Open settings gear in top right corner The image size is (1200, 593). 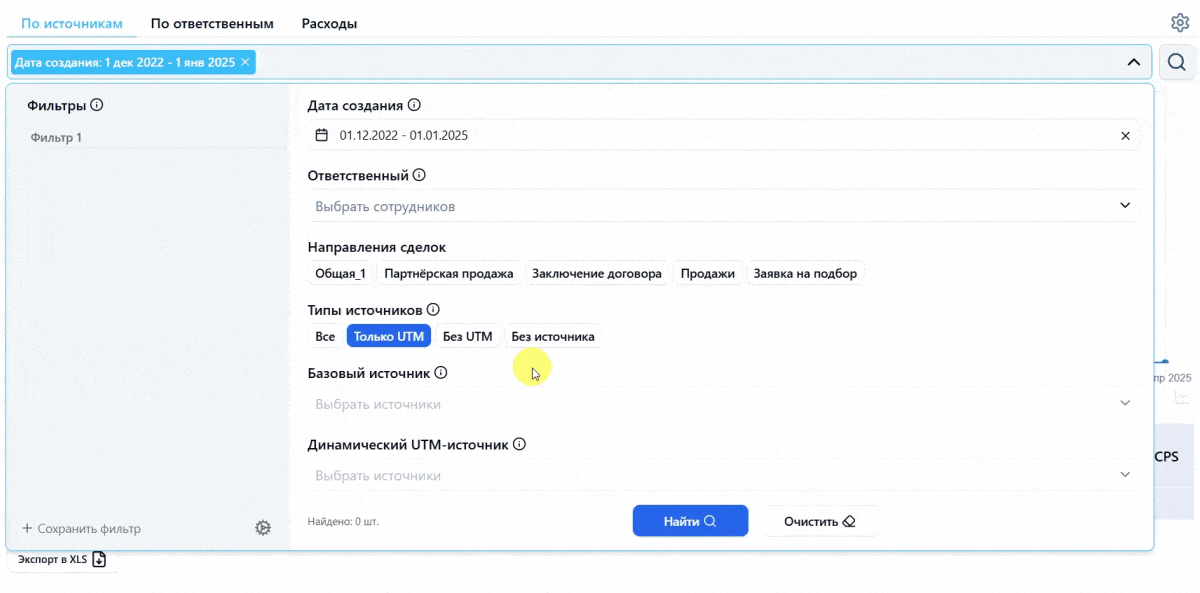pyautogui.click(x=1179, y=23)
